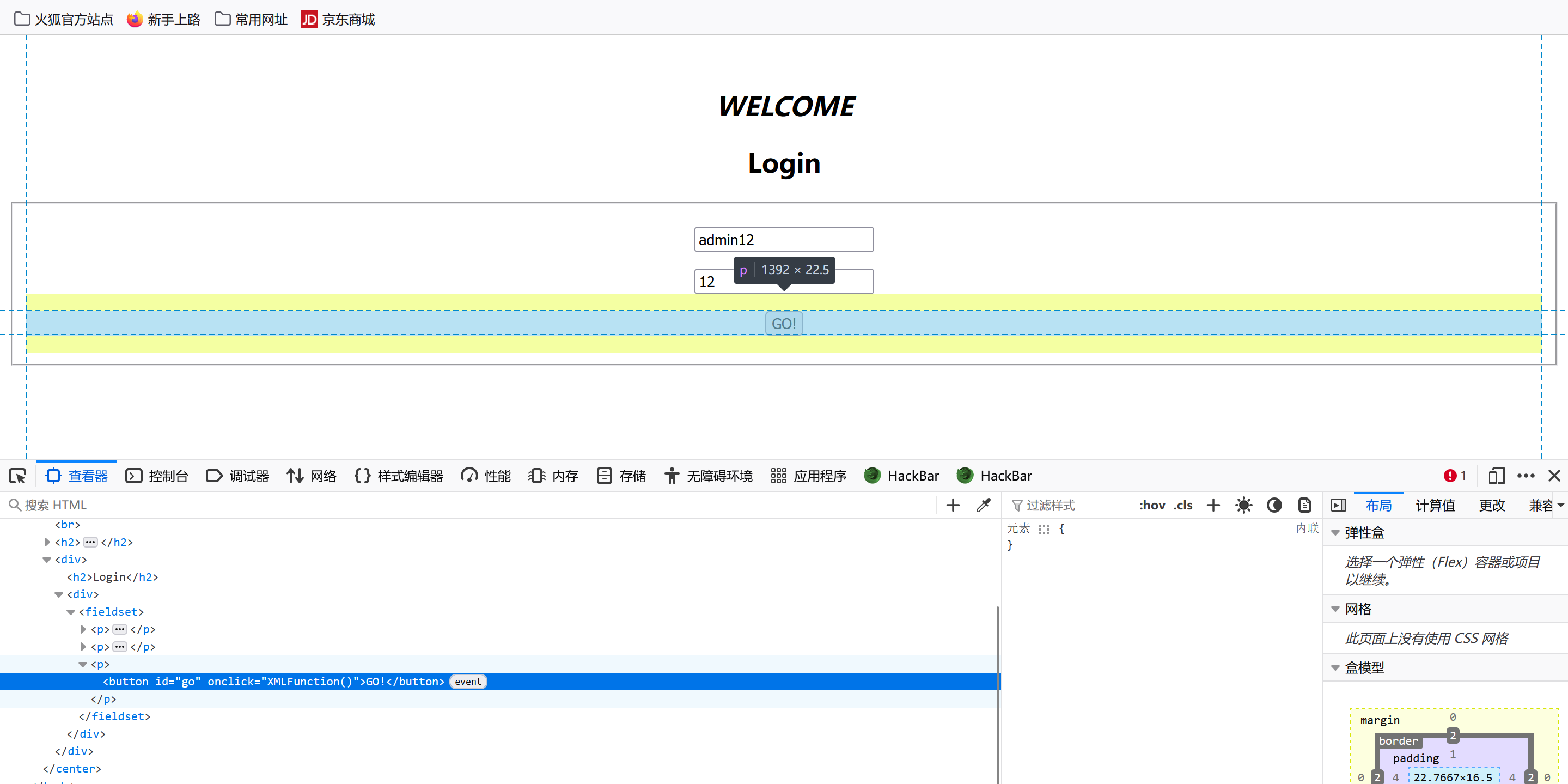Toggle the :hov pseudo-class panel

1152,505
